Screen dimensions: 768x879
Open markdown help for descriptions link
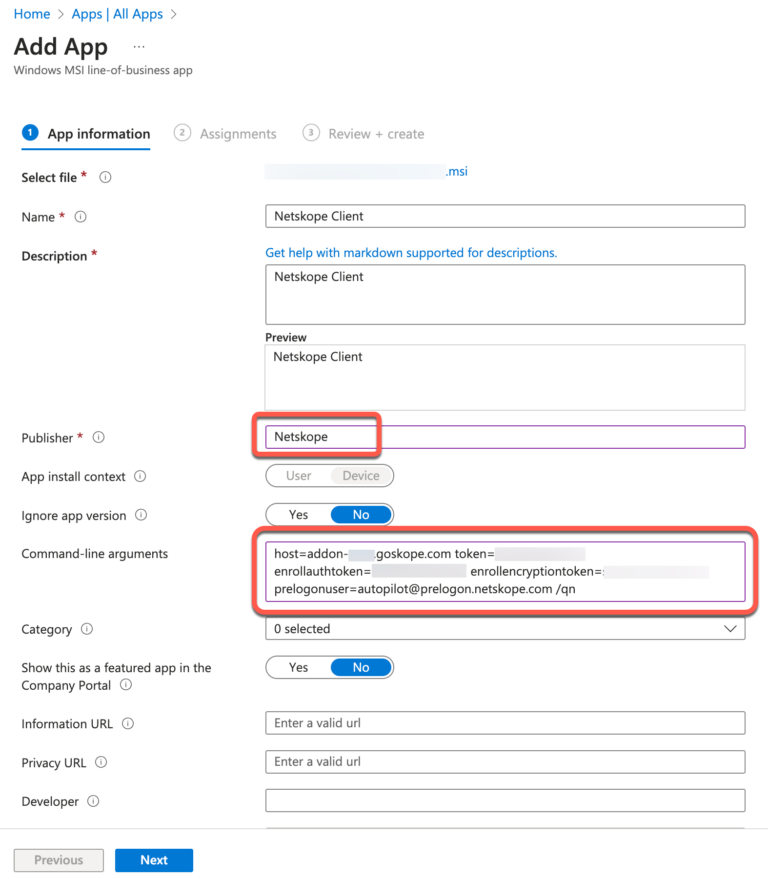[x=410, y=252]
